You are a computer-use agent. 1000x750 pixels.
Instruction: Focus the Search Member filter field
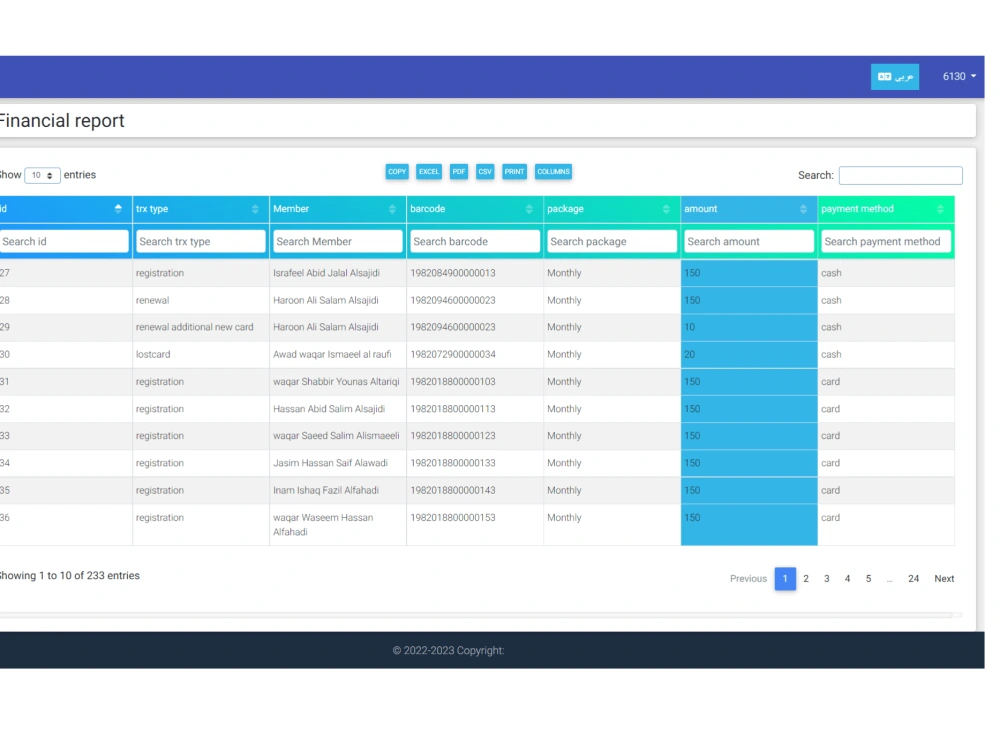[337, 242]
